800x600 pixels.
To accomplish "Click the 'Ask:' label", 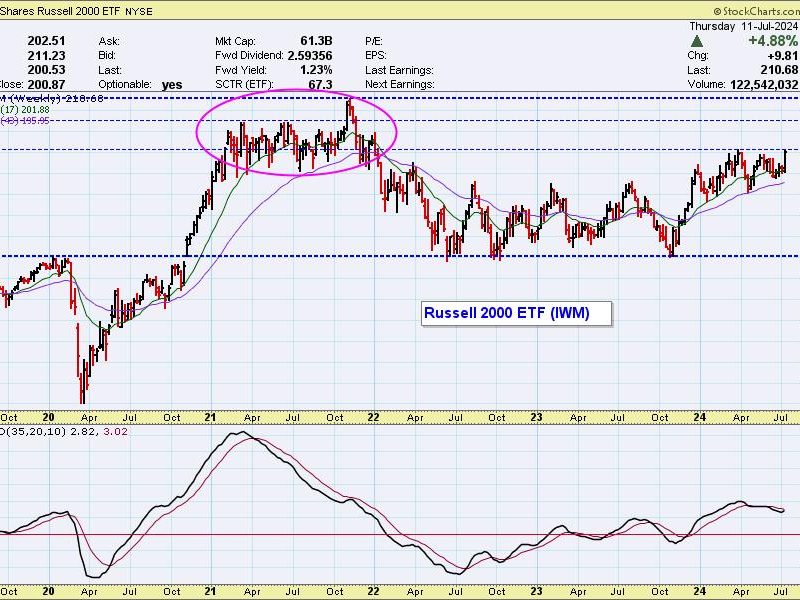I will coord(109,41).
